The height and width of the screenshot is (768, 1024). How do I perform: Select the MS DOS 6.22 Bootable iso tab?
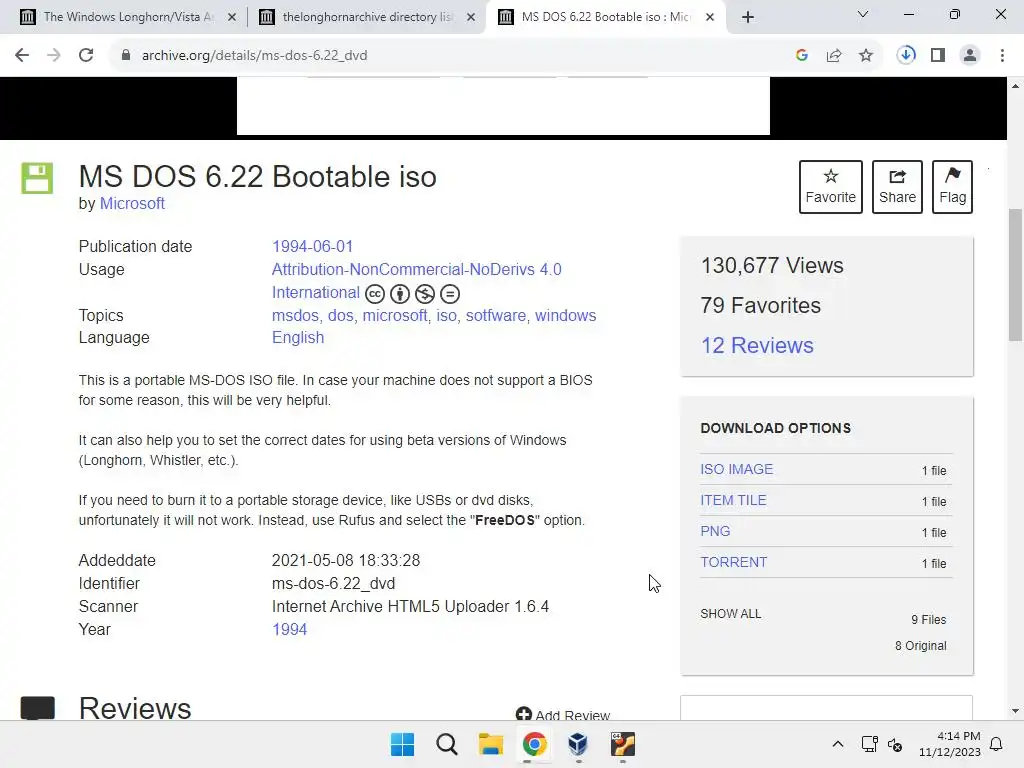[605, 17]
